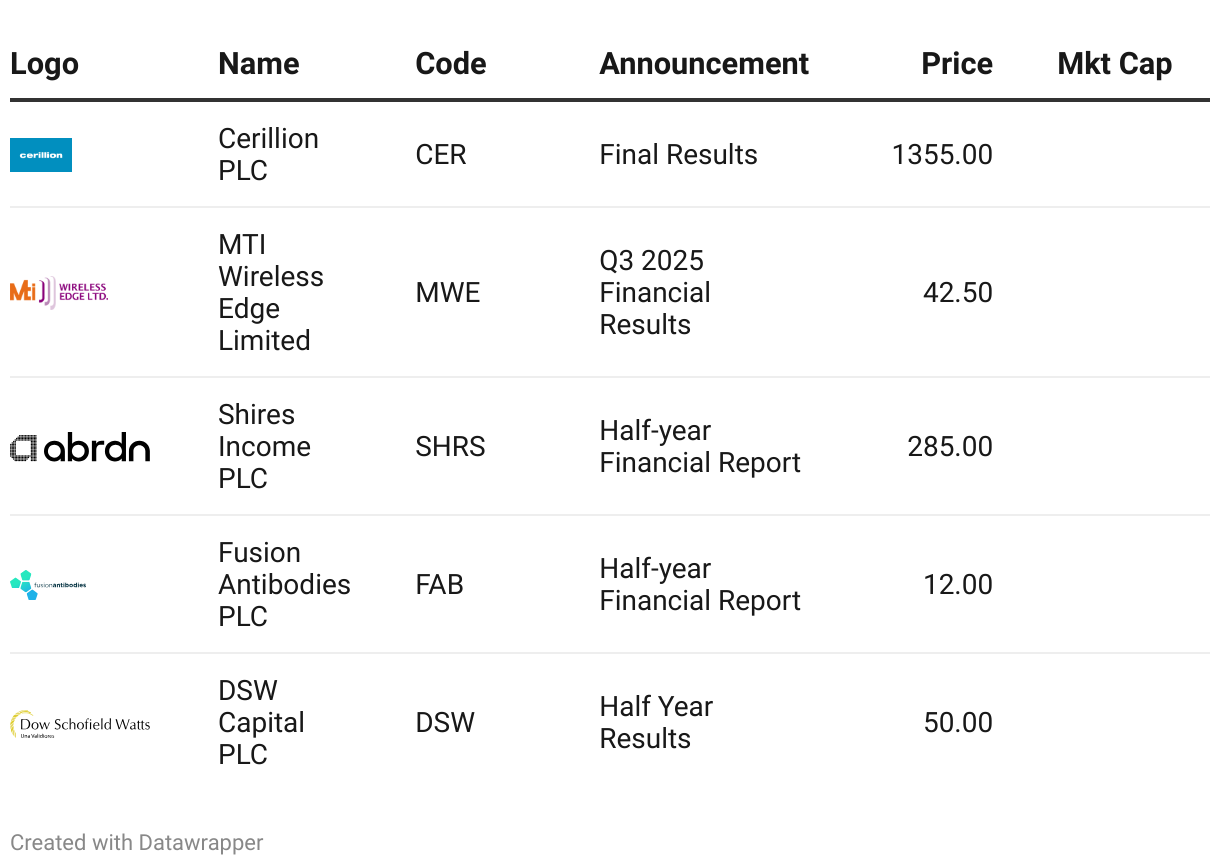Click the Announcement column header
This screenshot has height=866, width=1220.
click(704, 64)
